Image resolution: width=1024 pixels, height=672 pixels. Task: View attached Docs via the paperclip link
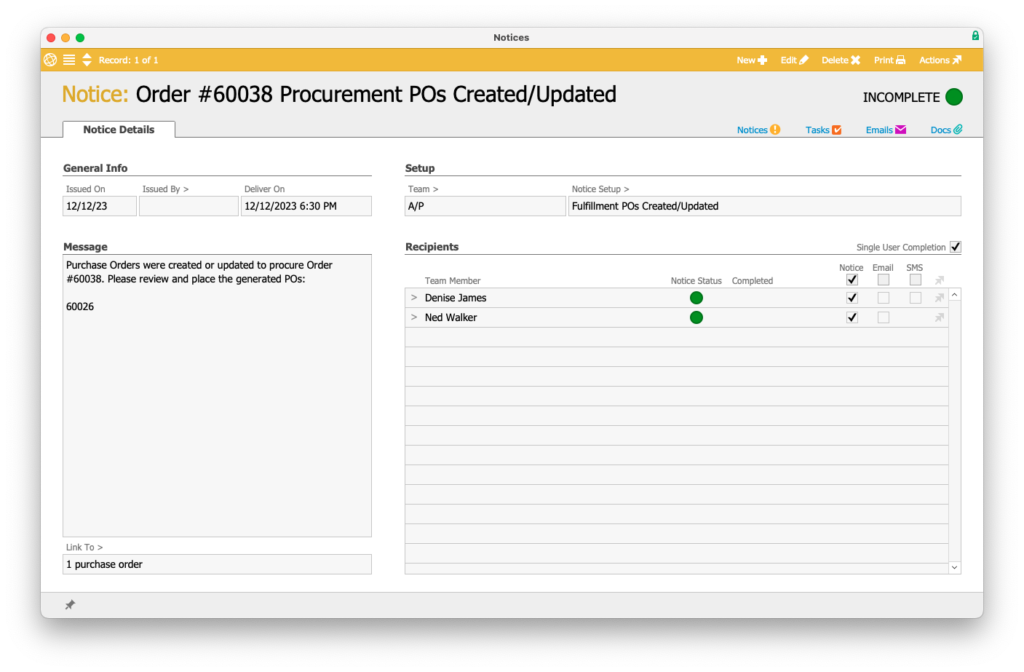coord(944,129)
